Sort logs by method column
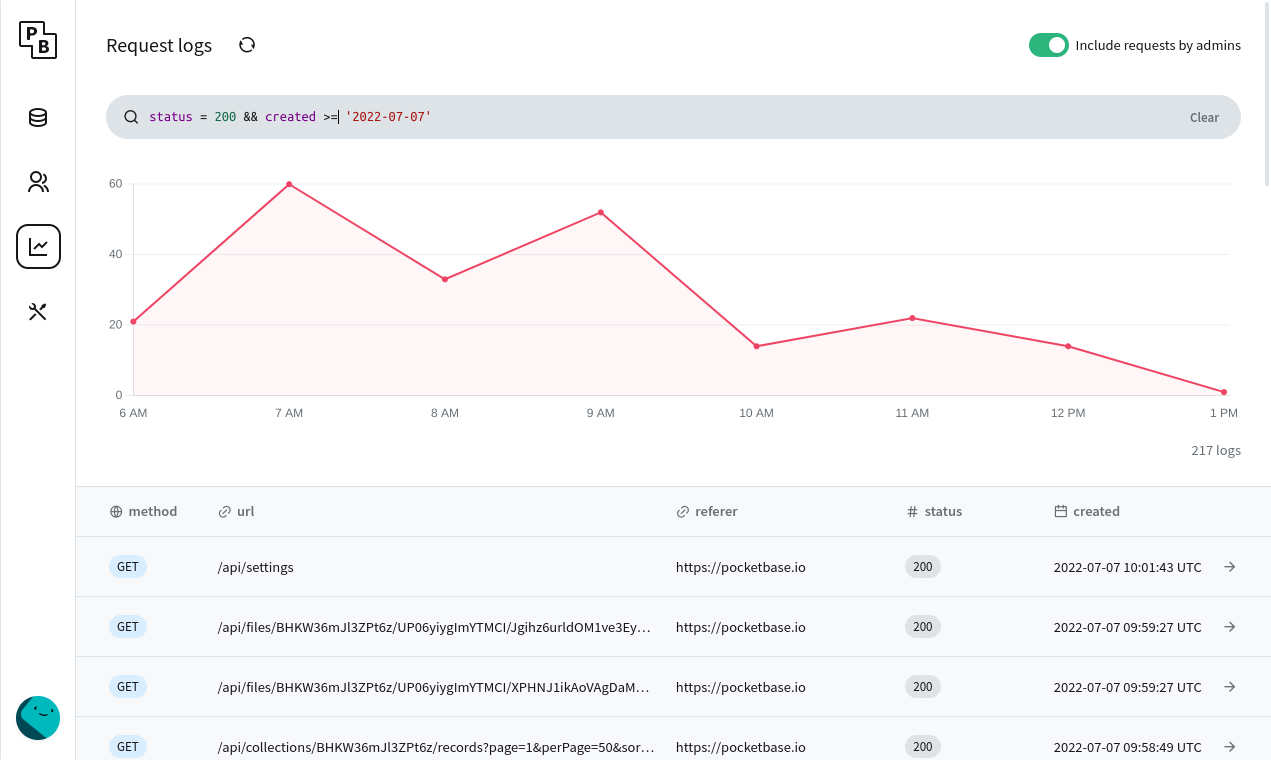1271x760 pixels. click(x=143, y=511)
